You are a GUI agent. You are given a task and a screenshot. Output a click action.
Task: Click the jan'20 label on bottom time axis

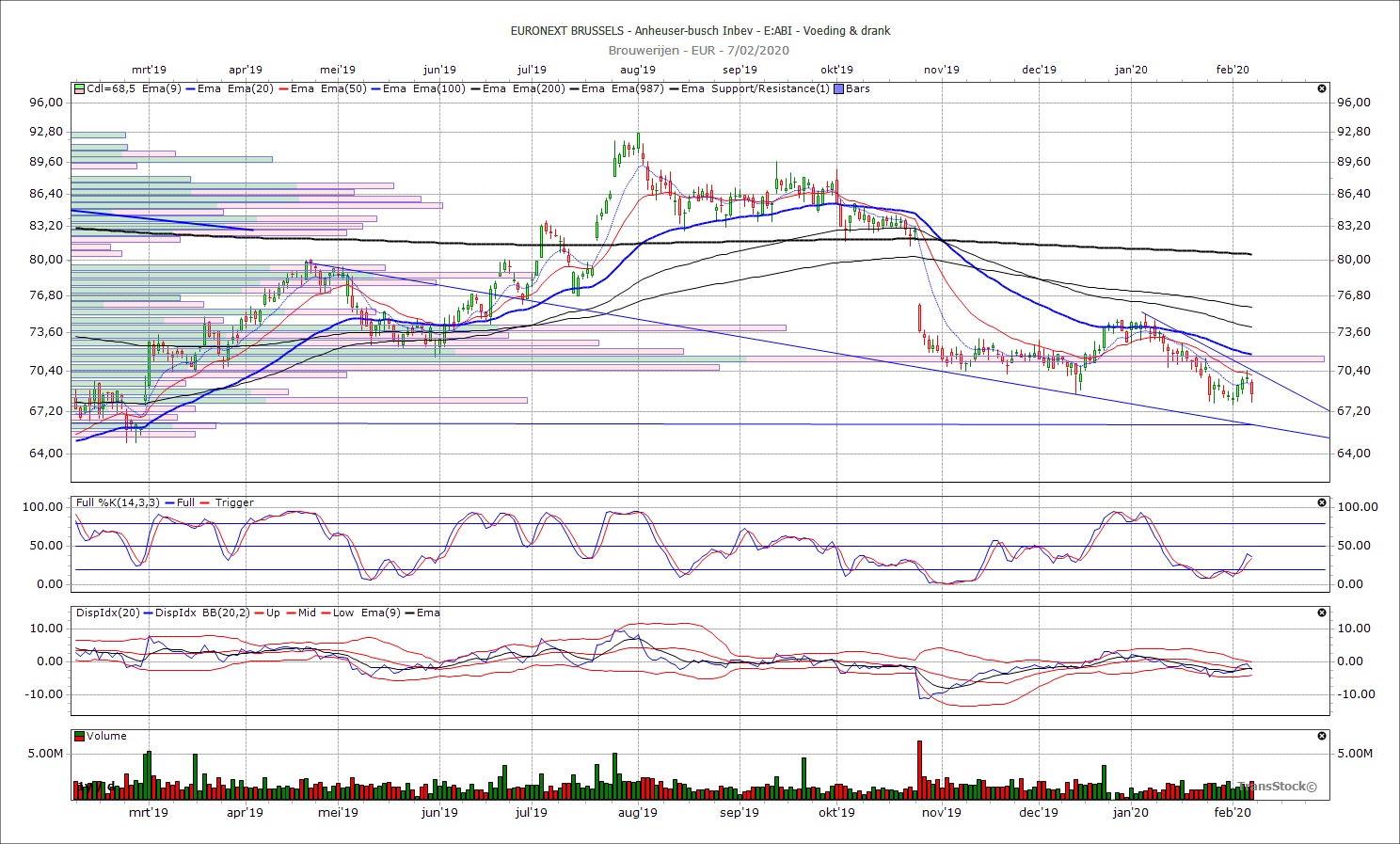(x=1131, y=812)
